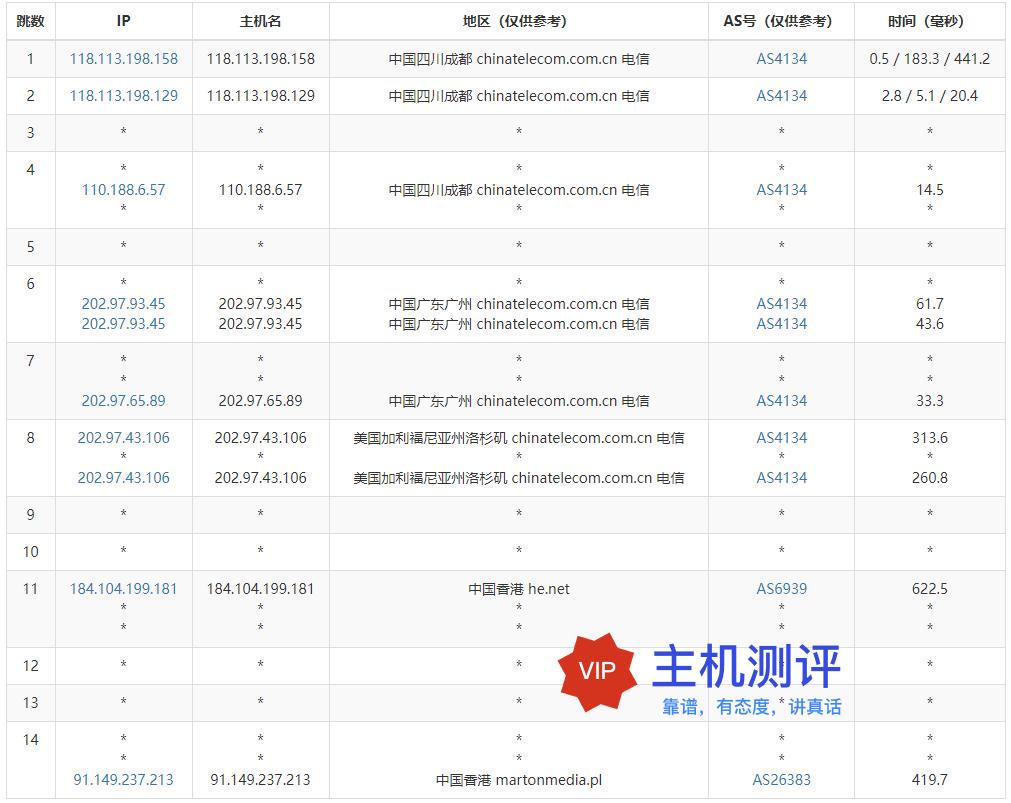This screenshot has width=1011, height=803.
Task: Select hop 1 region 中国四川成都 chinatelecom.com.cn 电信
Action: [x=519, y=59]
